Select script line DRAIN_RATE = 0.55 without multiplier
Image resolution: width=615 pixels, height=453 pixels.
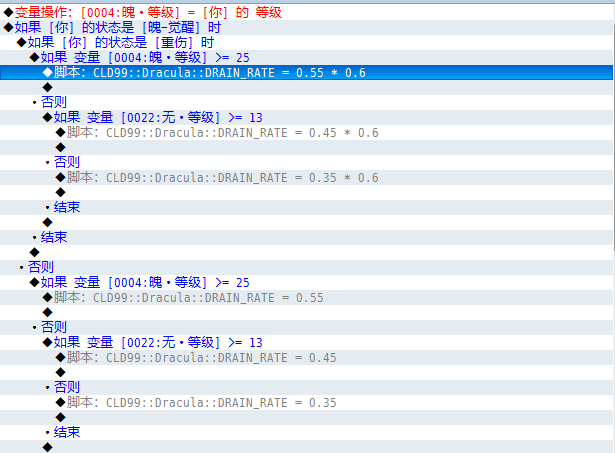tap(306, 298)
